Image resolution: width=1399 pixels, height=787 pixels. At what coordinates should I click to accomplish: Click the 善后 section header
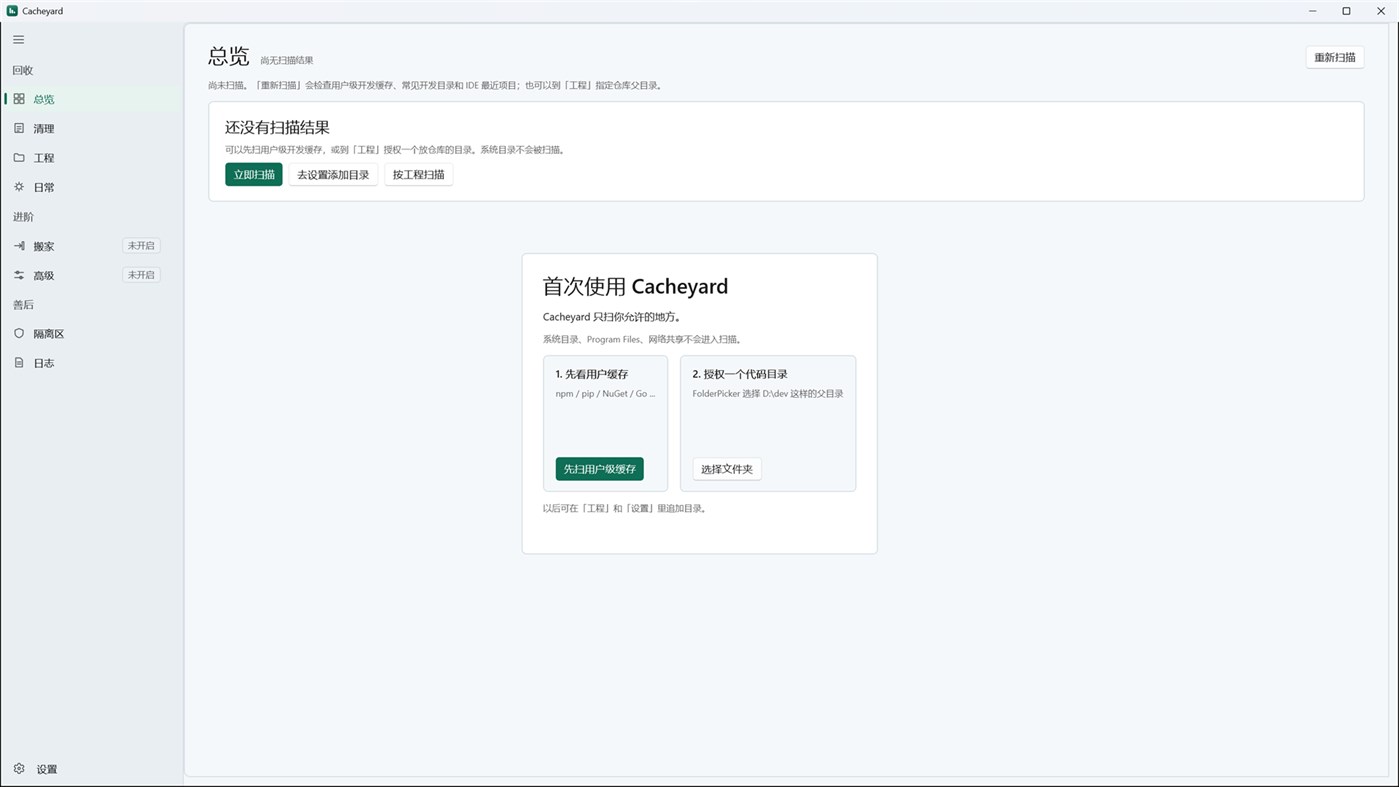pyautogui.click(x=23, y=305)
